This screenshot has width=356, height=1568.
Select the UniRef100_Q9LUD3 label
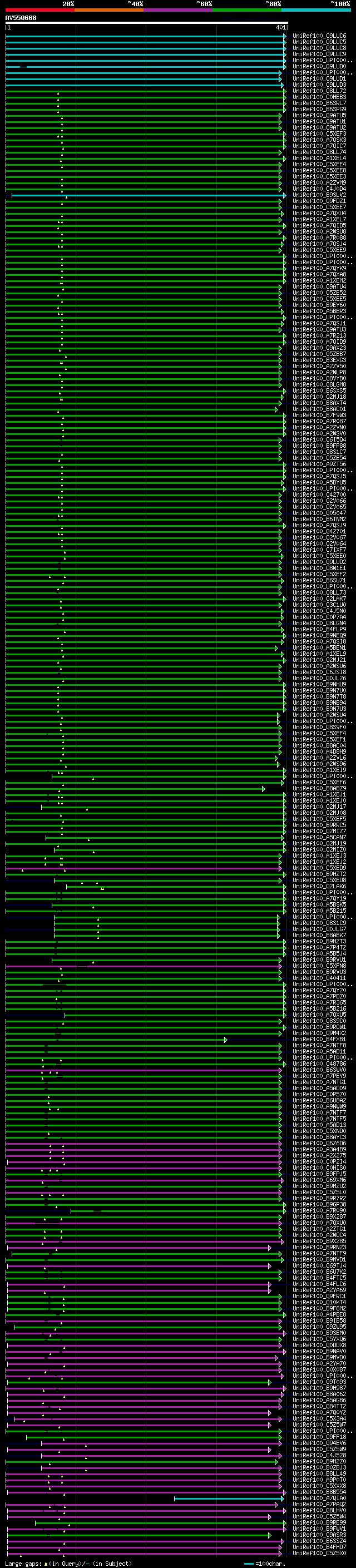(319, 85)
